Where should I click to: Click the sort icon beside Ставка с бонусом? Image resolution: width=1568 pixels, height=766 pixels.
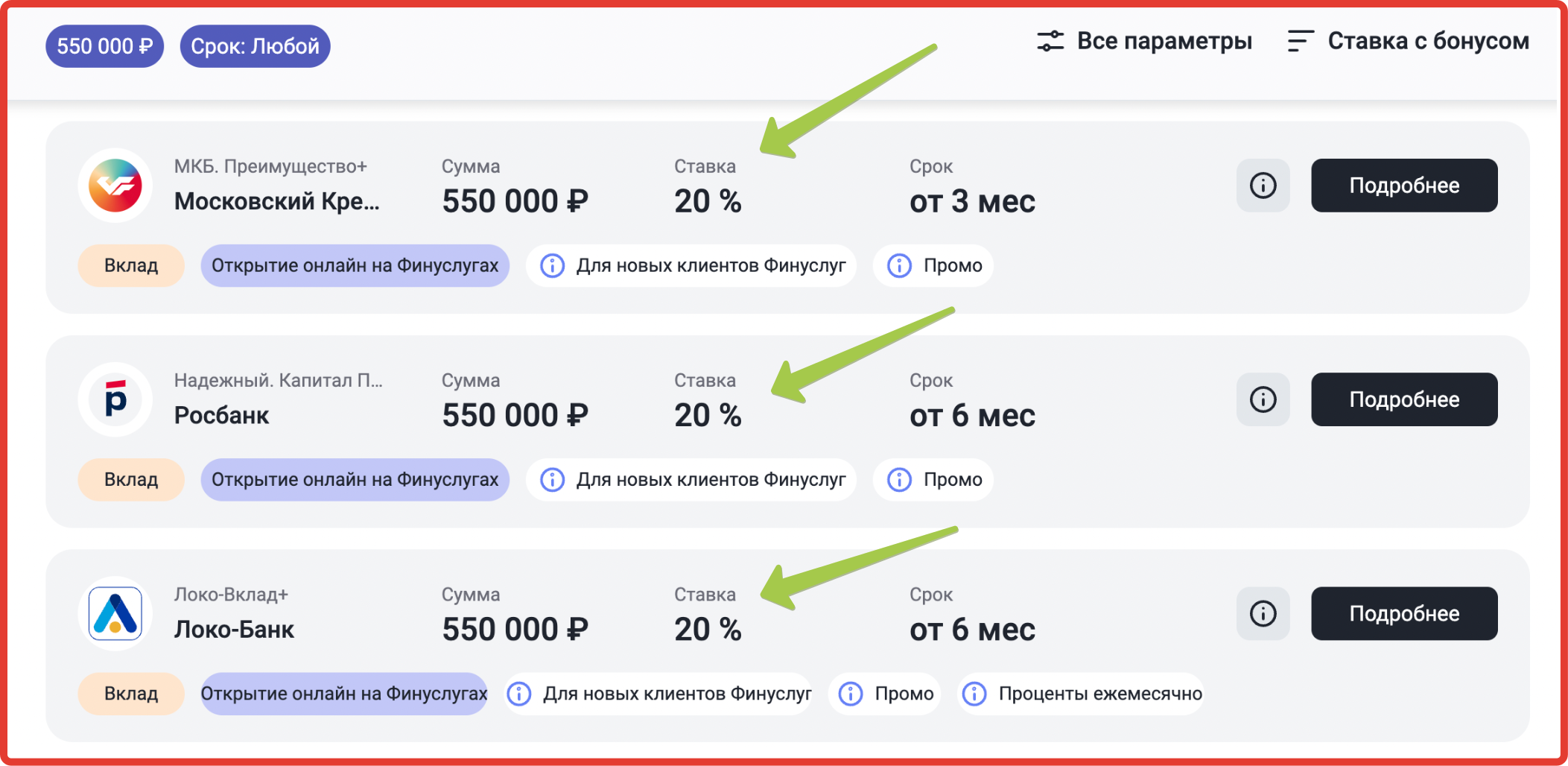tap(1300, 41)
